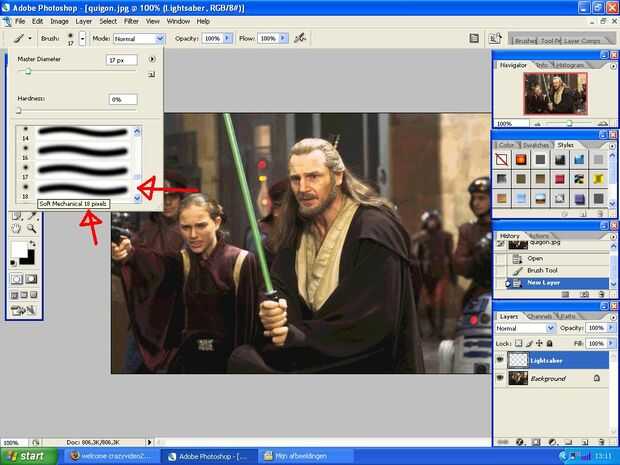Click the foreground color swatch
This screenshot has height=465, width=620.
point(19,250)
